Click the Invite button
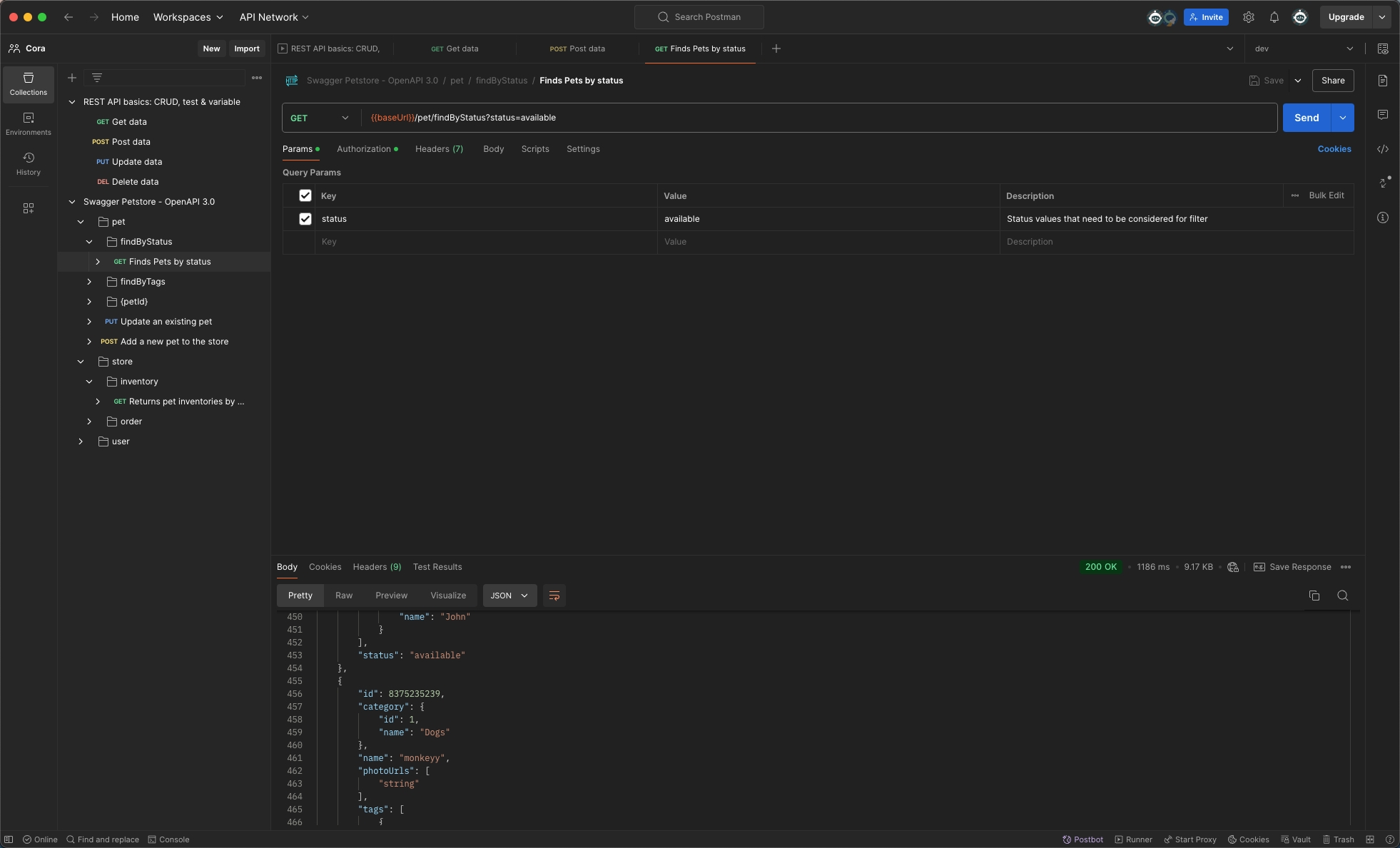Viewport: 1400px width, 848px height. (x=1206, y=17)
